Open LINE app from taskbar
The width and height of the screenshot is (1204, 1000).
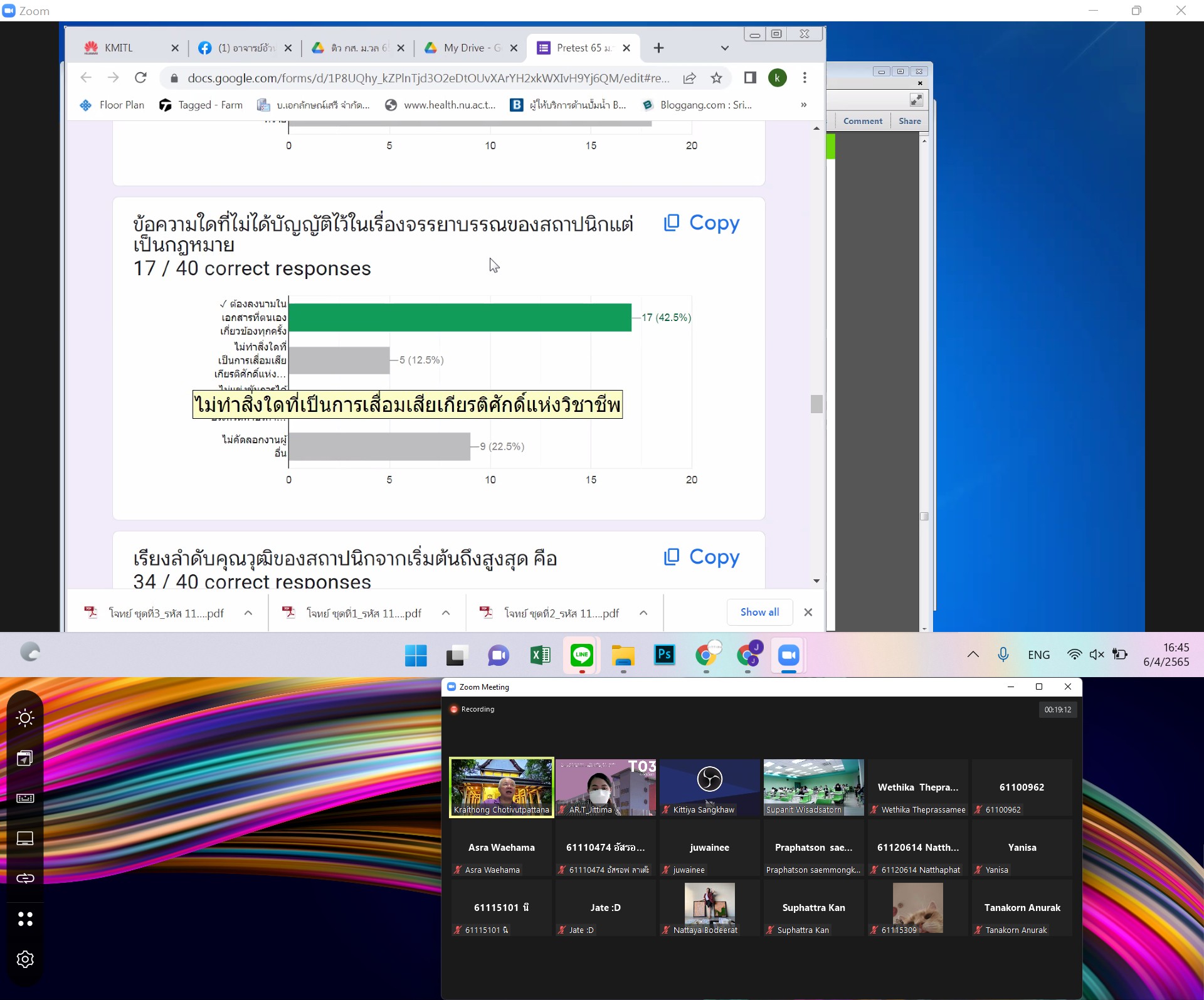click(581, 655)
